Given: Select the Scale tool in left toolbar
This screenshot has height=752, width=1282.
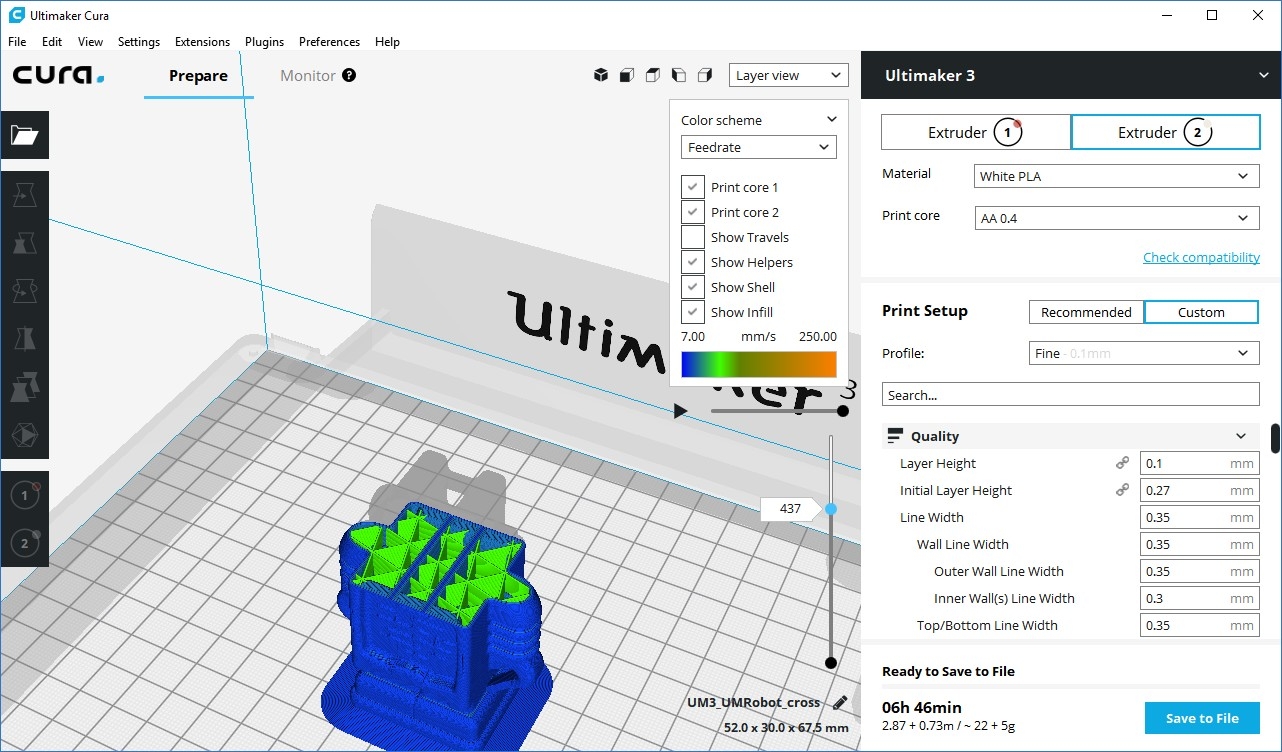Looking at the screenshot, I should point(24,243).
